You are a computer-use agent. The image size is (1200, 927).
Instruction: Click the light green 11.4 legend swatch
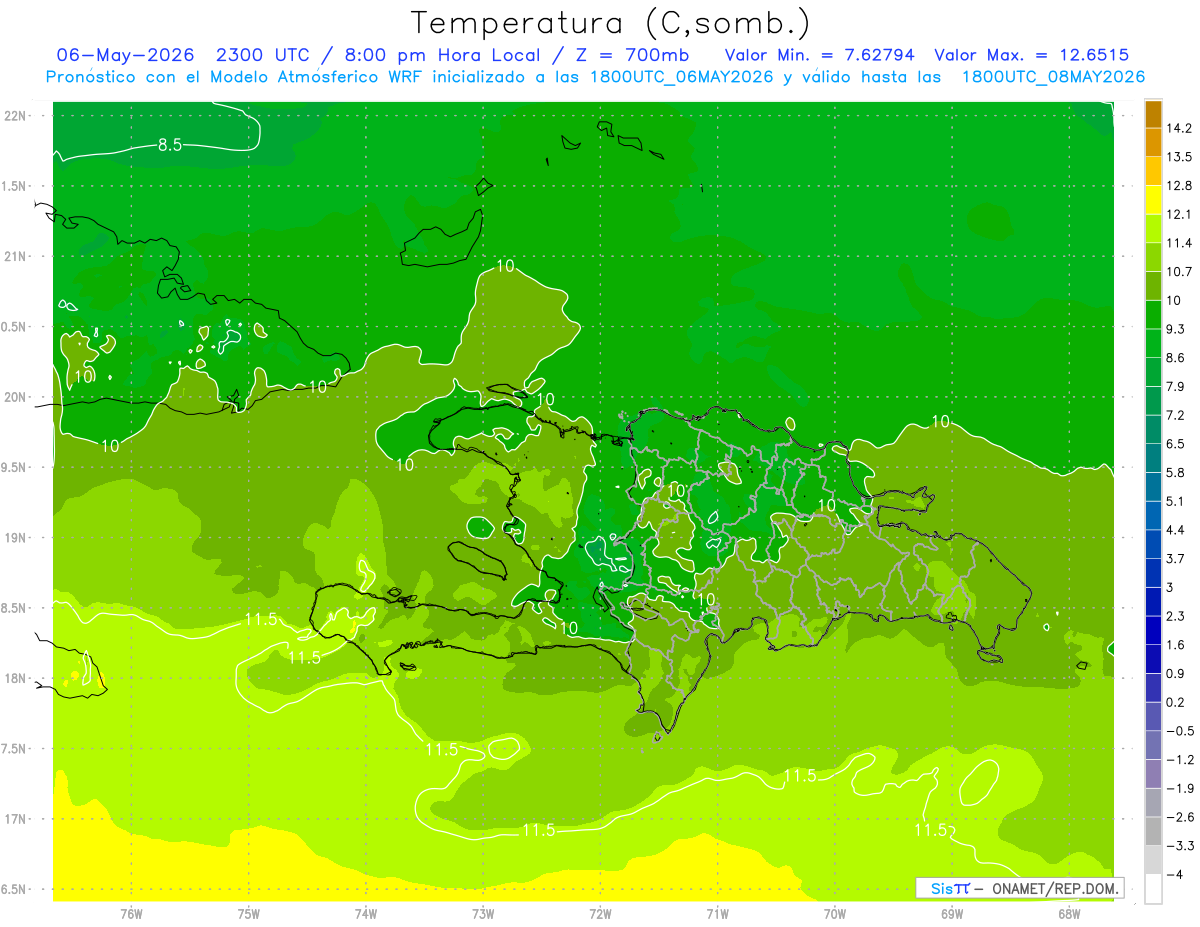pos(1153,257)
